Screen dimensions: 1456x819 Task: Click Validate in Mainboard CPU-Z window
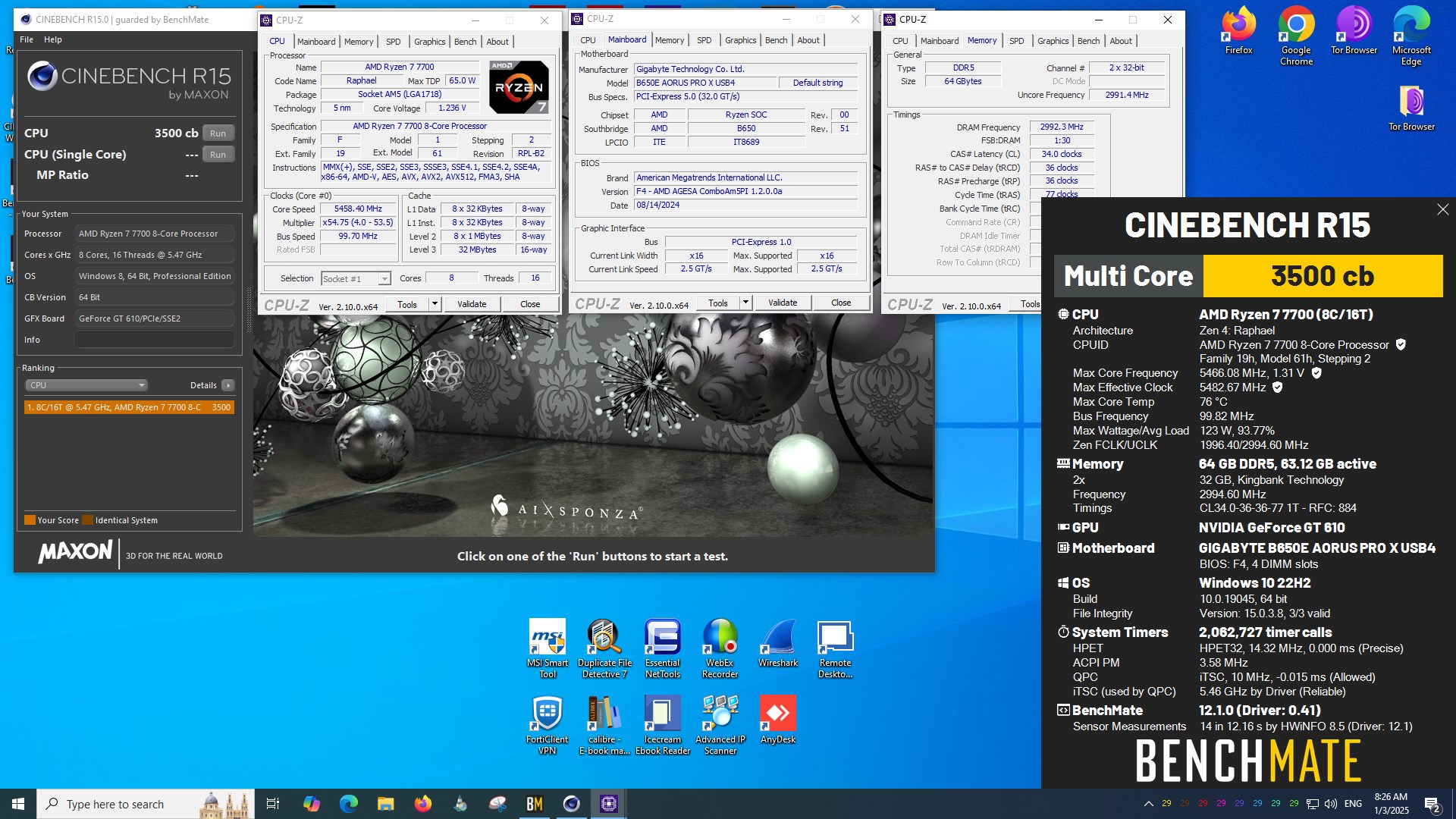(783, 303)
